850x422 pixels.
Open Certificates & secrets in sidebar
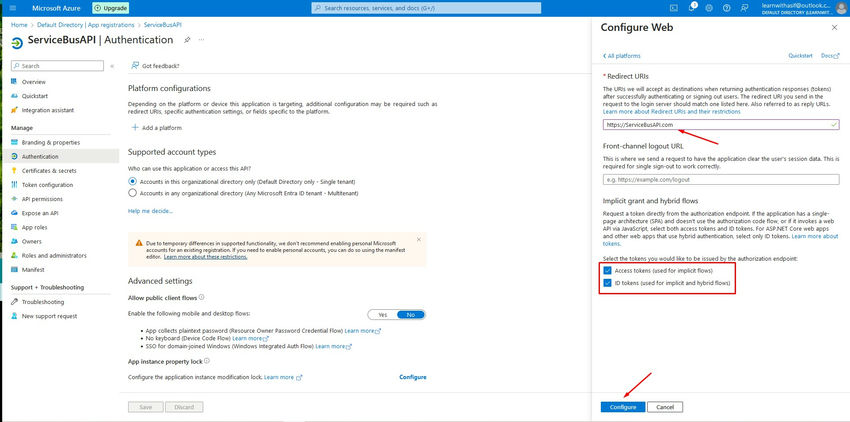[x=48, y=170]
